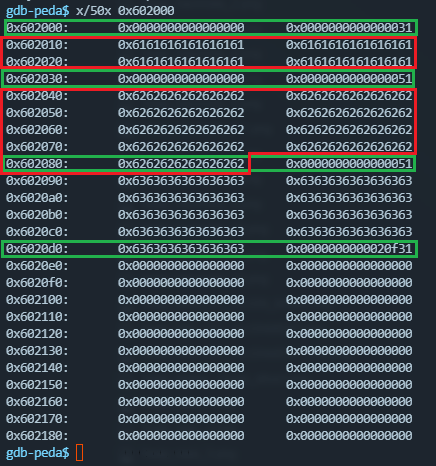Click top chunk size value 0x0000000000020f31

pos(349,249)
